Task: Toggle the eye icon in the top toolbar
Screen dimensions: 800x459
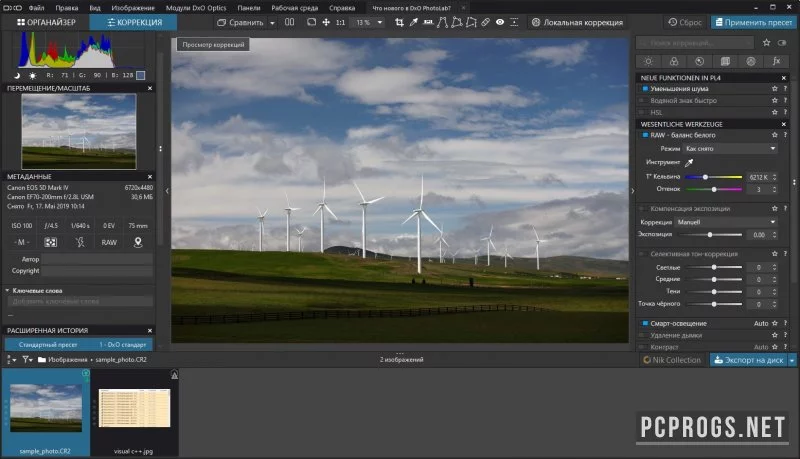Action: (x=500, y=22)
